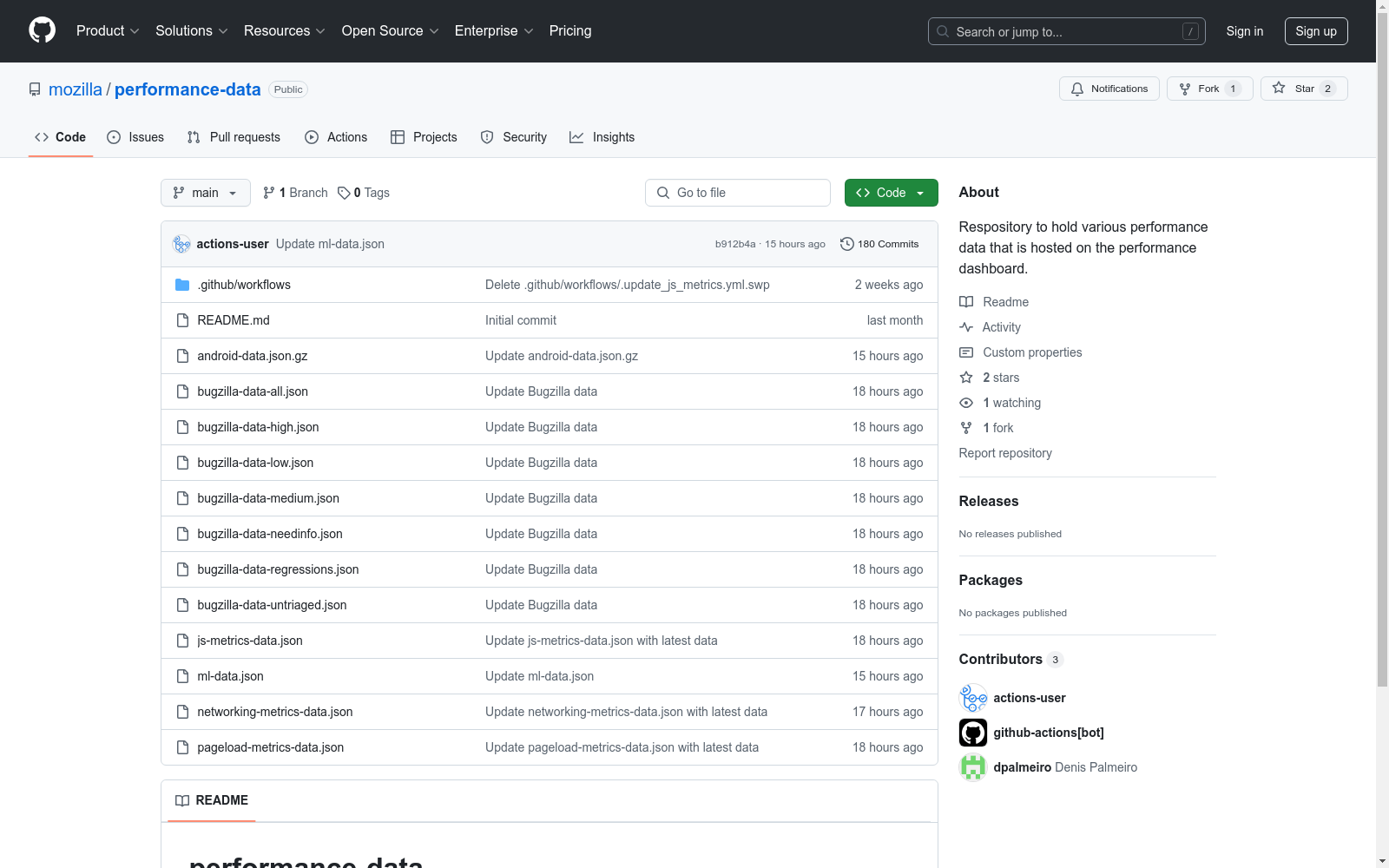Viewport: 1389px width, 868px height.
Task: View the 180 Commits history
Action: [x=879, y=244]
